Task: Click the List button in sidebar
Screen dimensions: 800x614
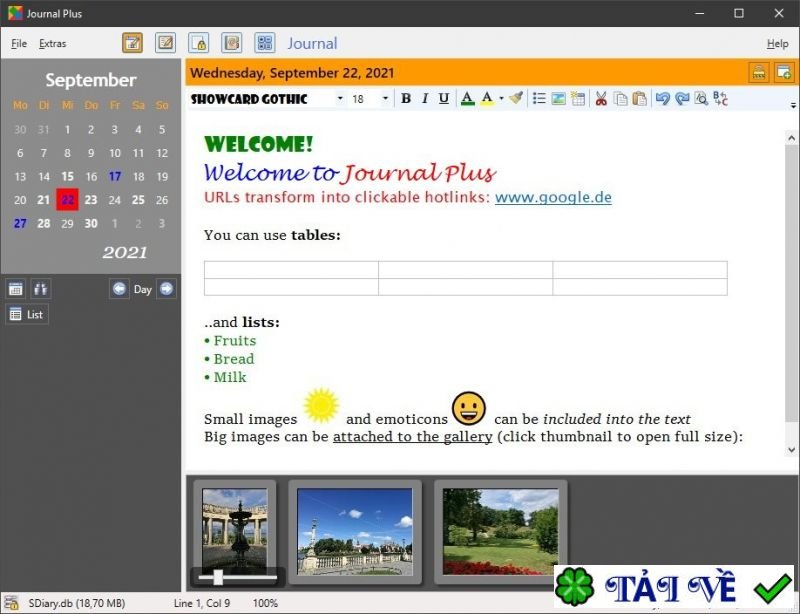Action: tap(27, 314)
